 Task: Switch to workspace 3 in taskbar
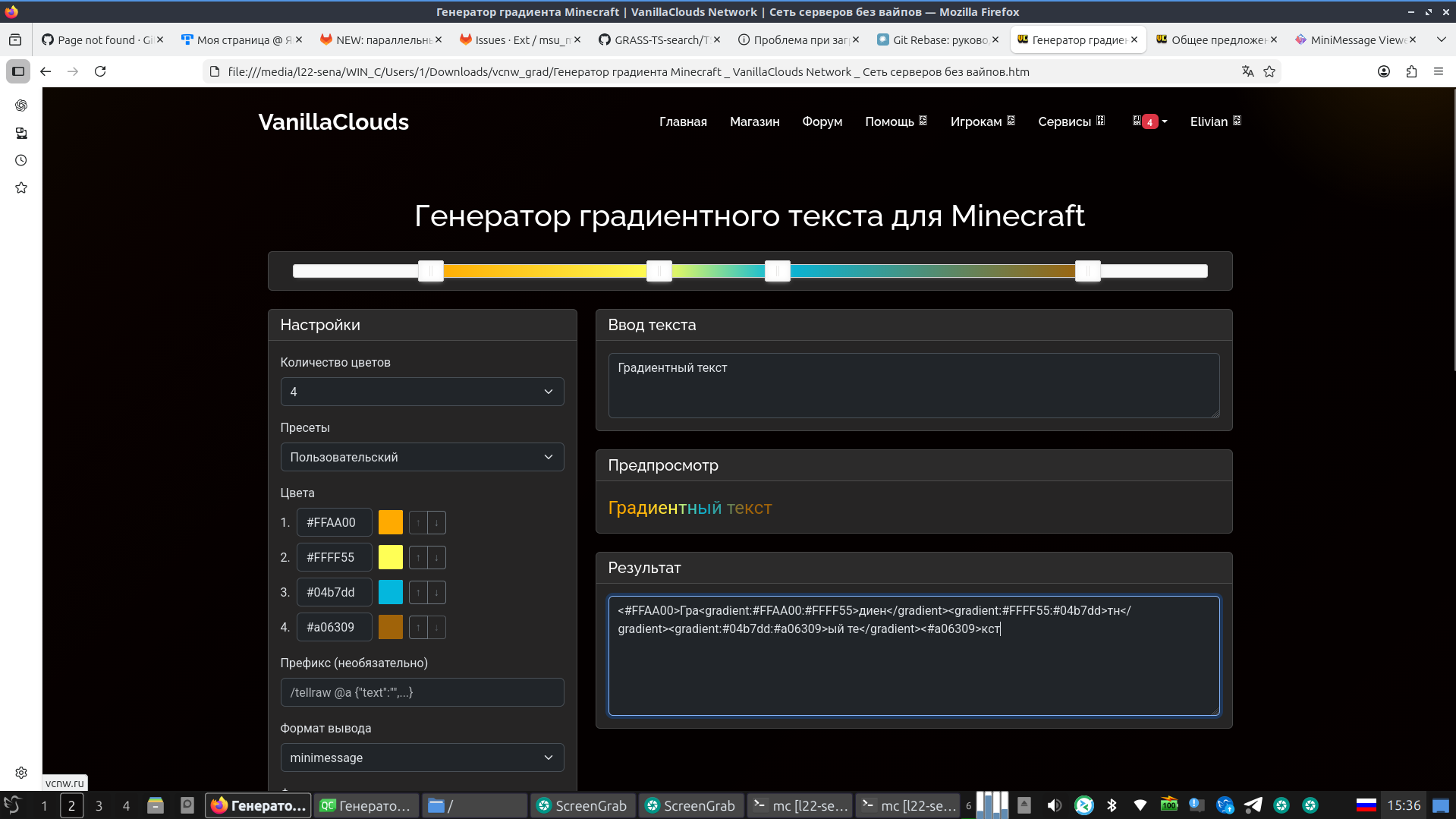click(99, 805)
